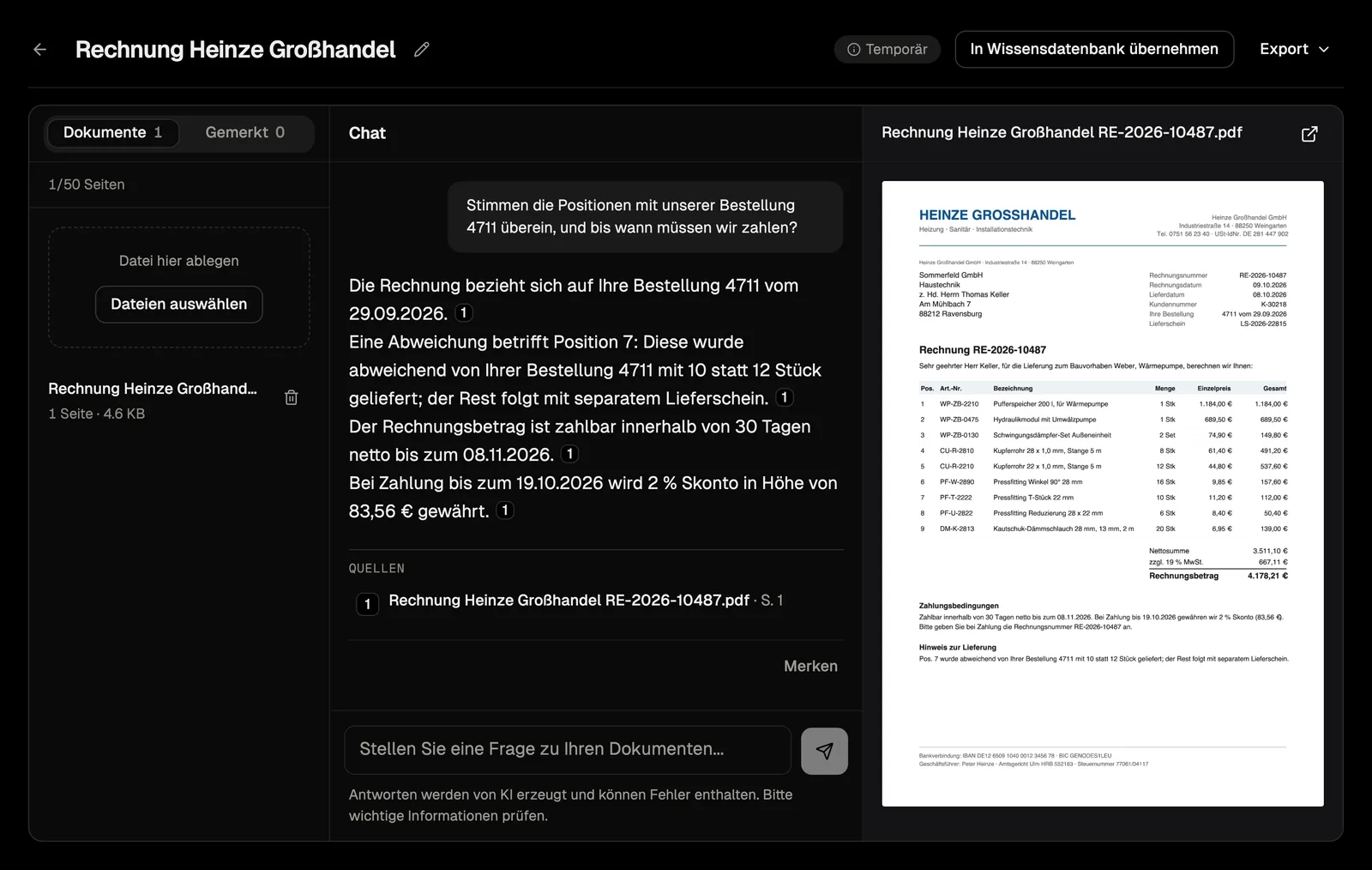
Task: Click Merken below the answer
Action: coord(810,666)
